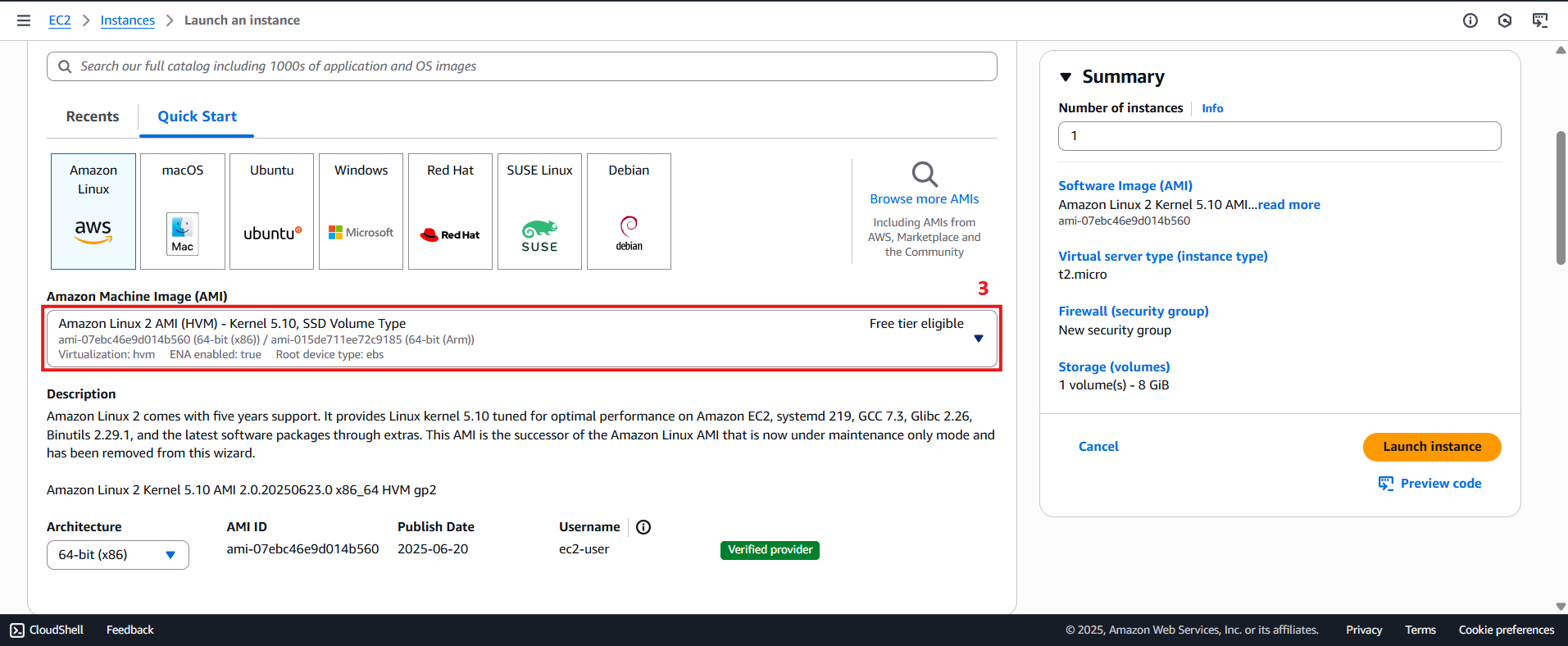Open the hamburger navigation menu
The height and width of the screenshot is (646, 1568).
[24, 20]
